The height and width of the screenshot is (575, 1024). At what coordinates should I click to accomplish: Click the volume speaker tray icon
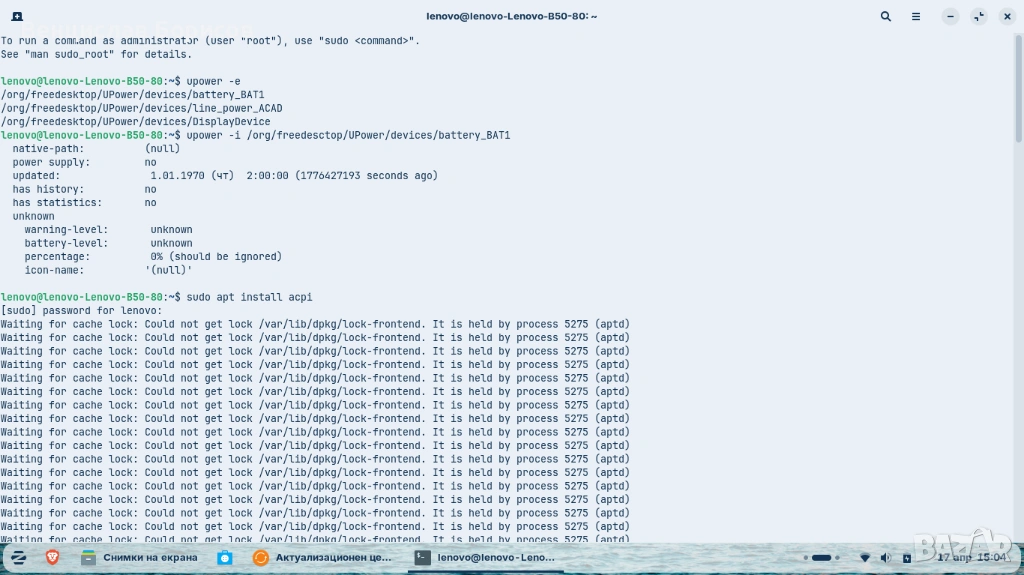(888, 557)
